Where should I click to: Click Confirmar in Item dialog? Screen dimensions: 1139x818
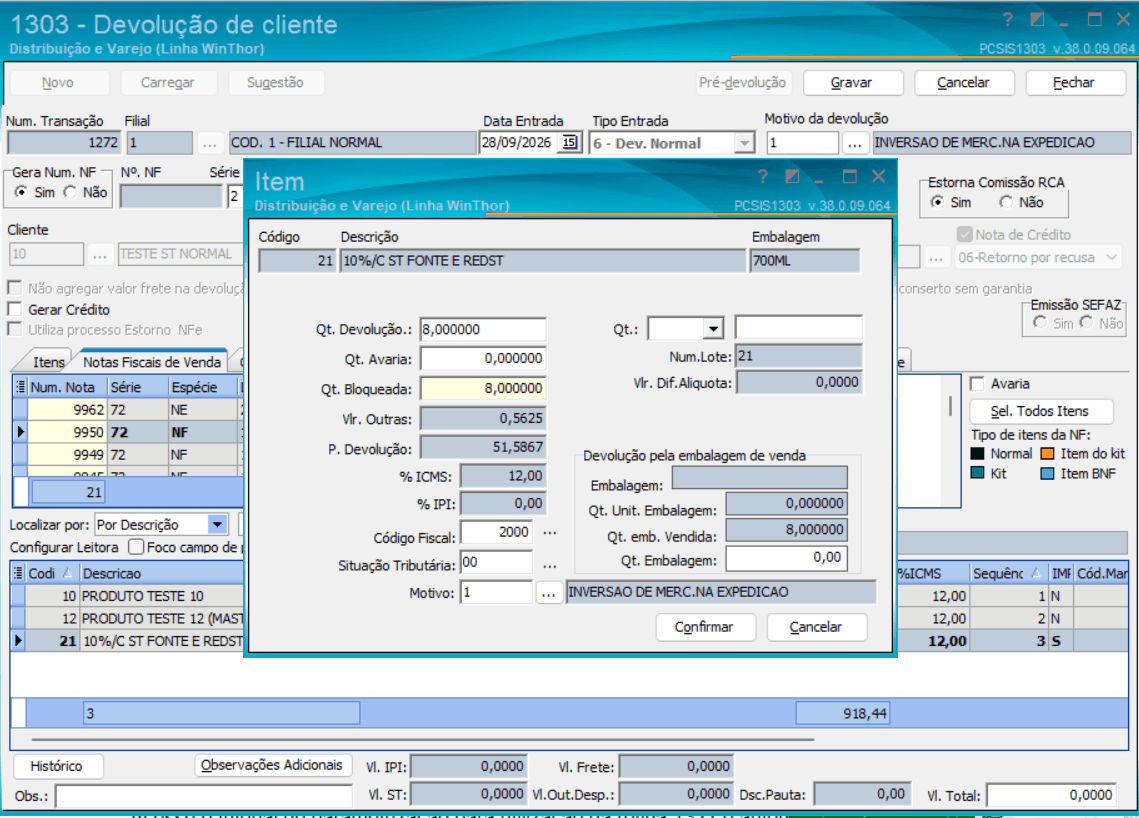pos(705,627)
